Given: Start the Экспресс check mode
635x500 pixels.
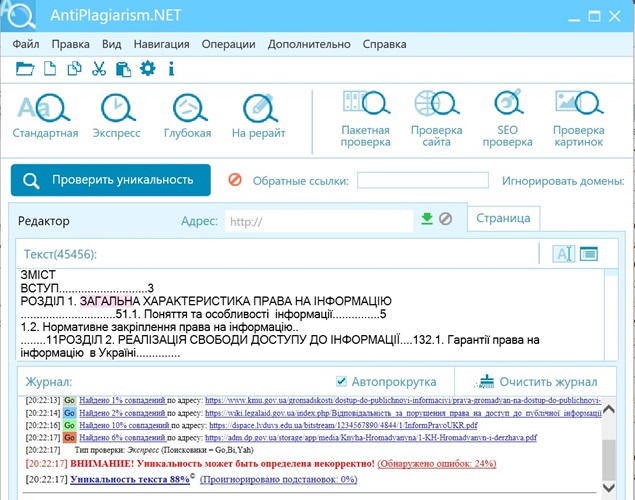Looking at the screenshot, I should 117,116.
